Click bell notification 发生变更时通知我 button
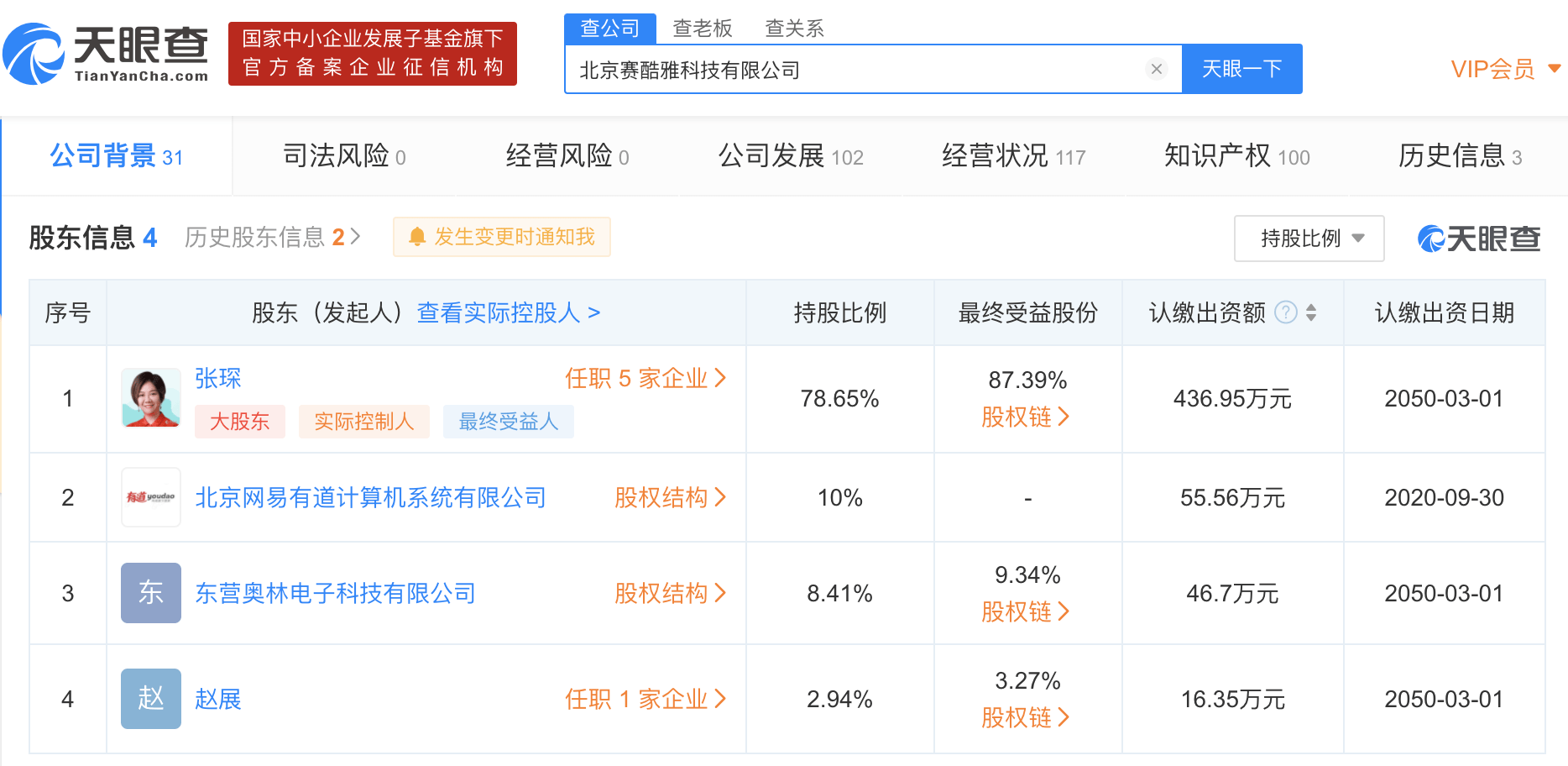The image size is (1568, 766). [502, 237]
